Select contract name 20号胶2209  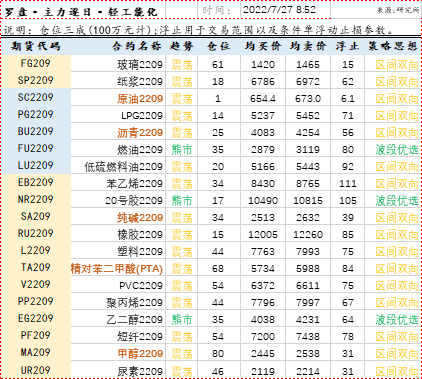[134, 201]
